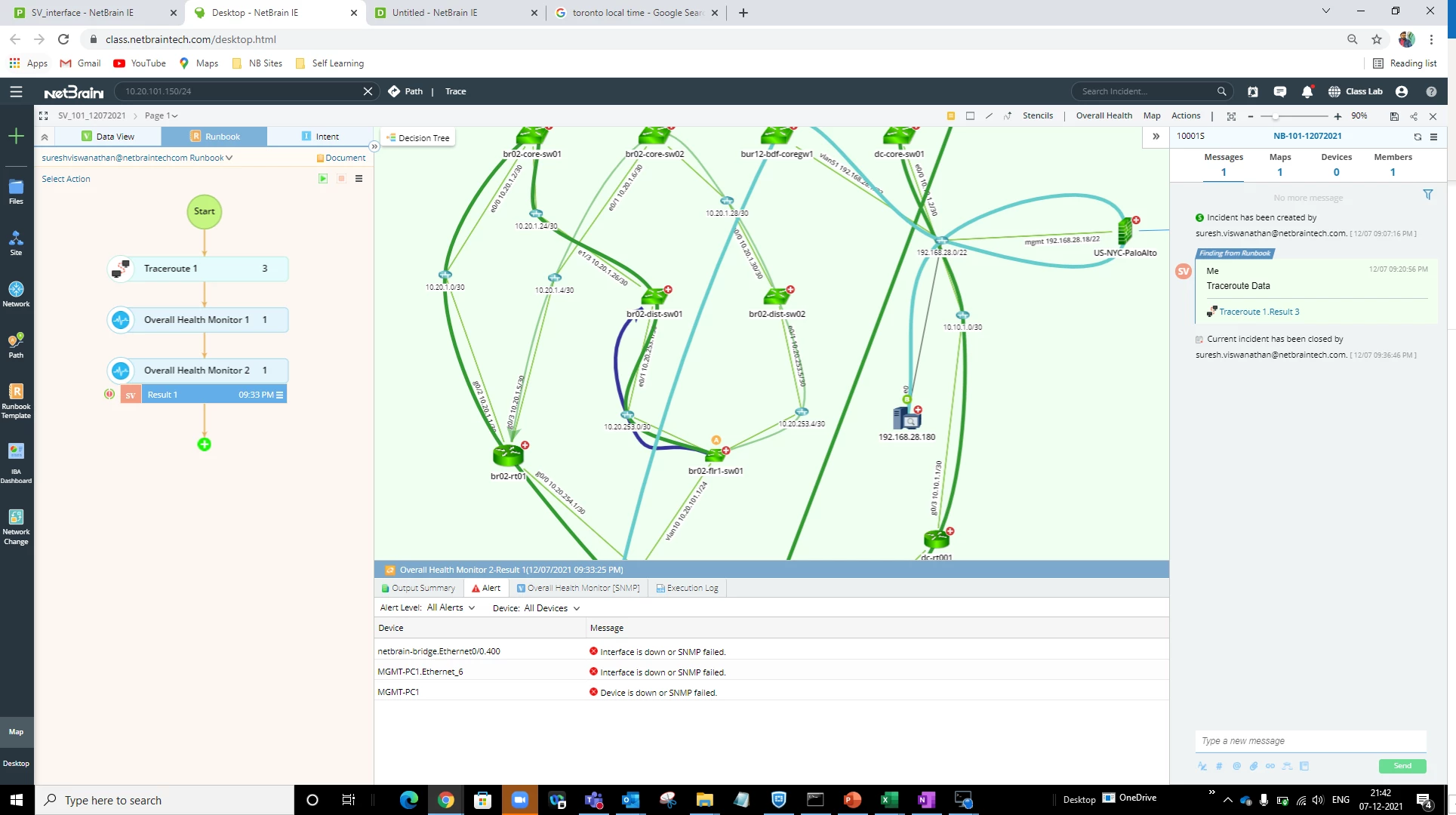
Task: Click the share map icon
Action: pos(1414,116)
